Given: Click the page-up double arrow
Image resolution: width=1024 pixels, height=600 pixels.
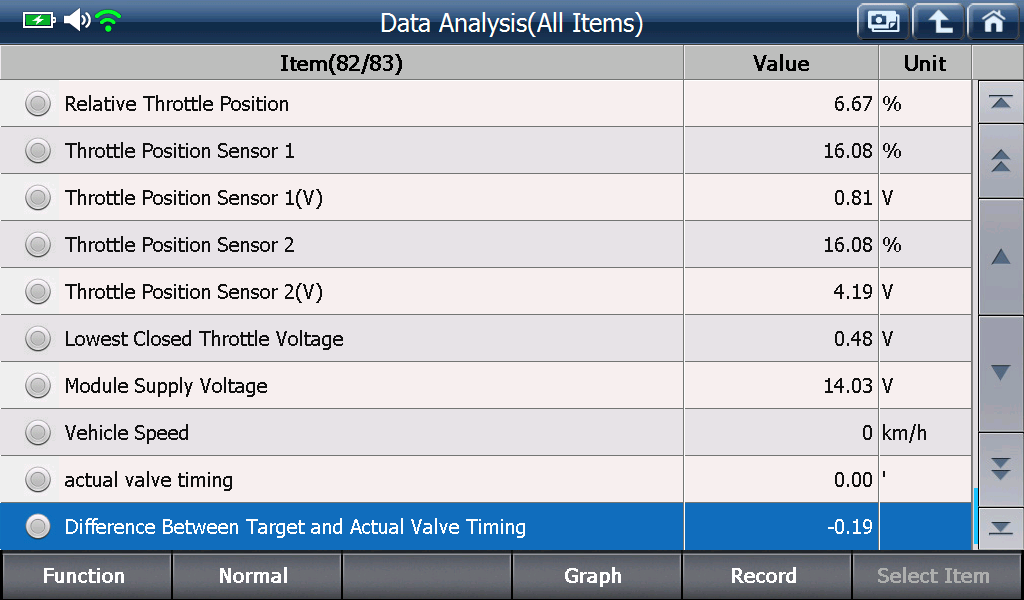Looking at the screenshot, I should 1000,161.
